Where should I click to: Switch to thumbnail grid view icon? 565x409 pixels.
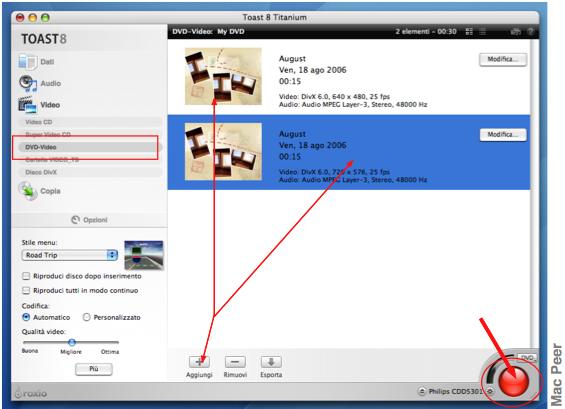(x=469, y=32)
